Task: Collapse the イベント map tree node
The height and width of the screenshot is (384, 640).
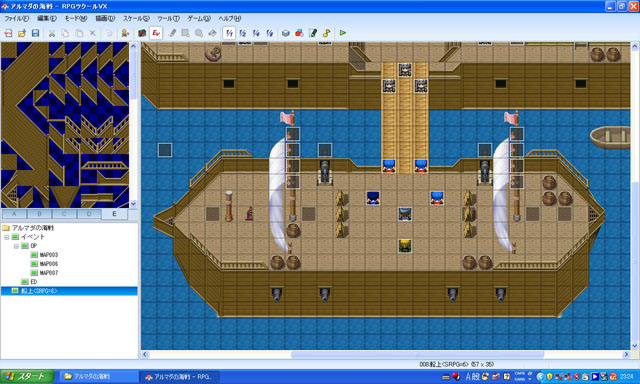Action: pos(7,237)
